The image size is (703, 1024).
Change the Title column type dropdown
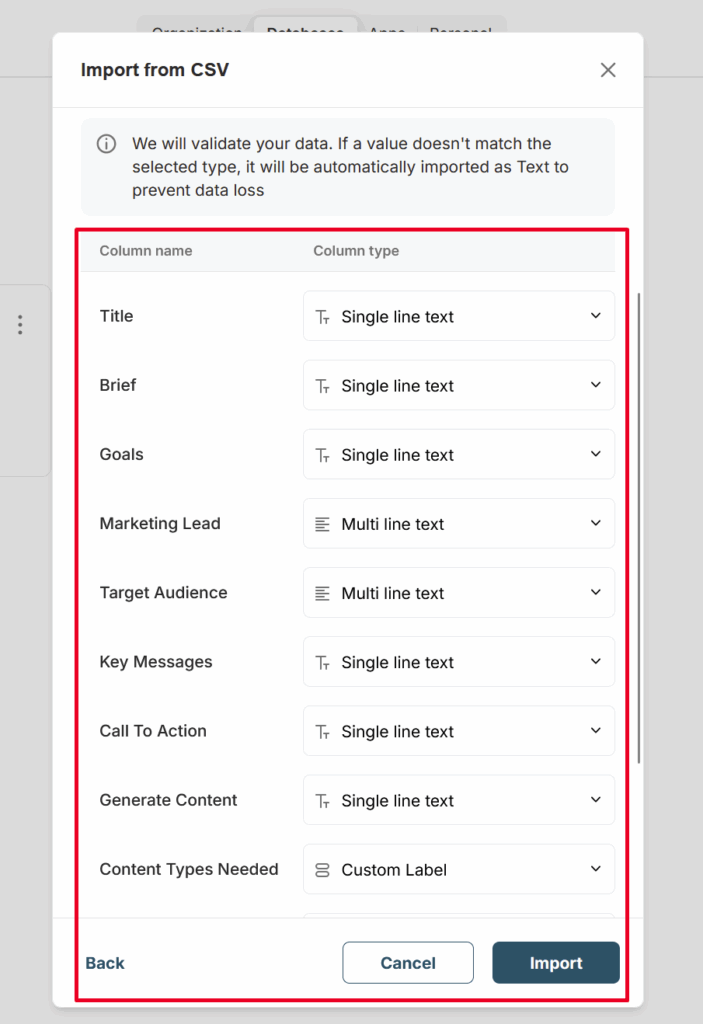tap(458, 317)
